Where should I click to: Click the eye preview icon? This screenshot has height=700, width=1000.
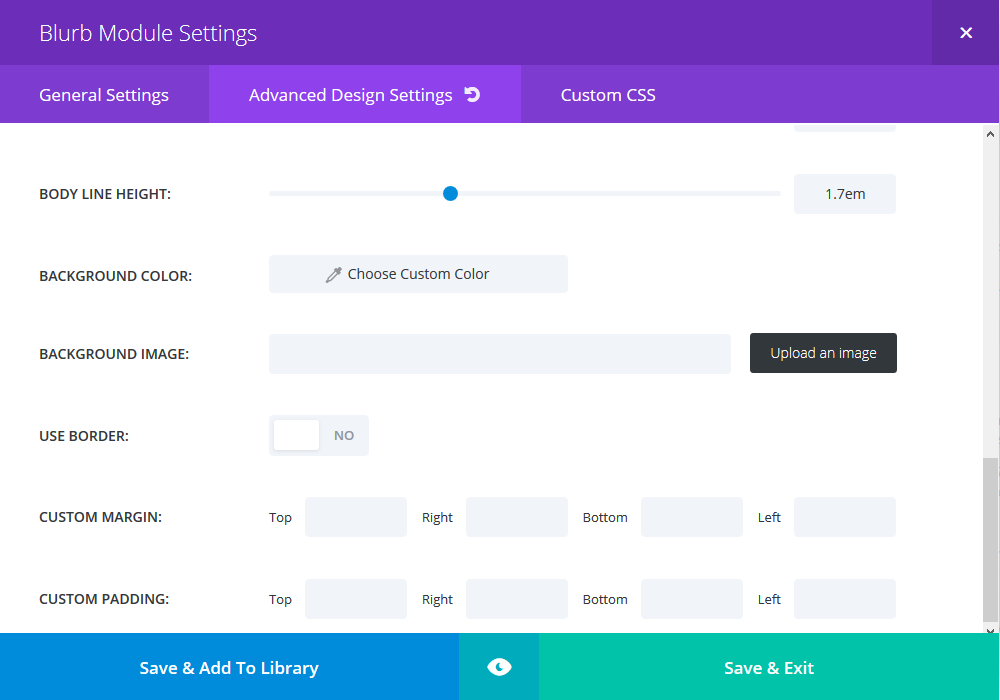[x=499, y=667]
